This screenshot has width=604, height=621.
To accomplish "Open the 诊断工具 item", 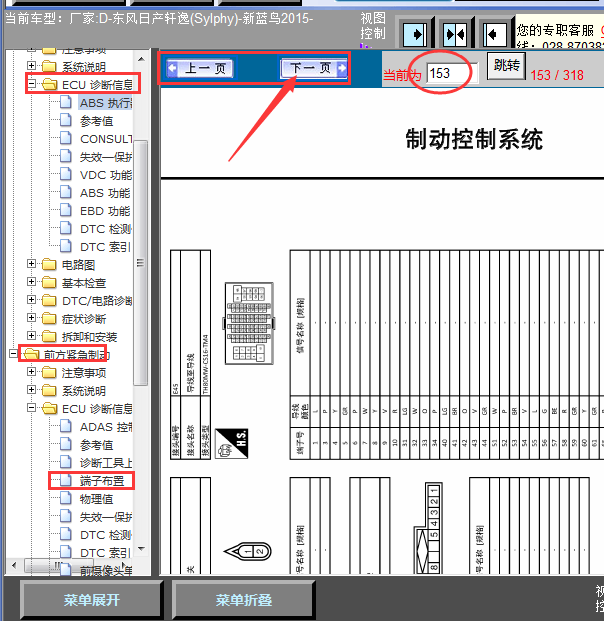I will click(106, 463).
